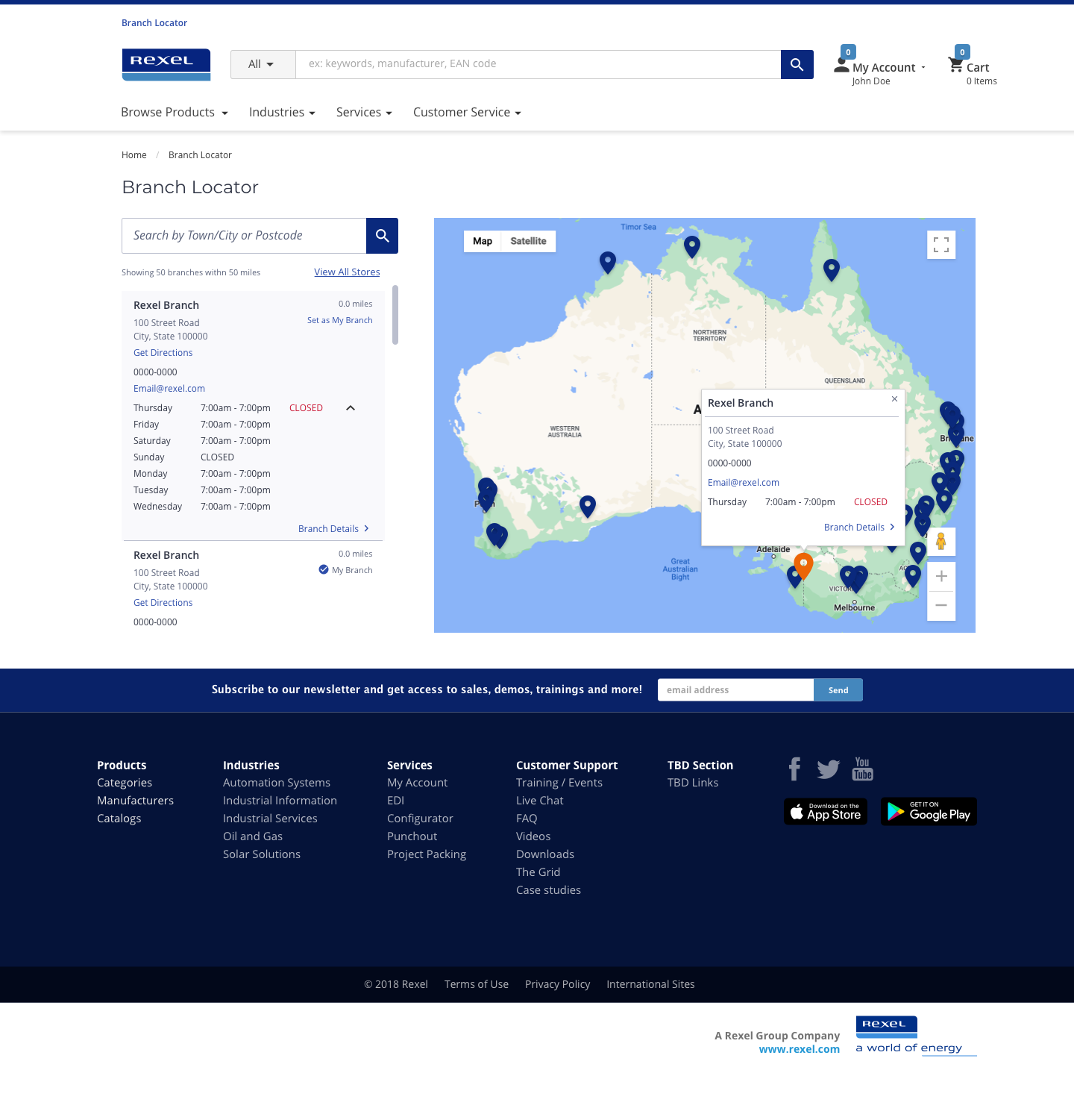Open the My Account user icon
1074x1120 pixels.
click(842, 66)
